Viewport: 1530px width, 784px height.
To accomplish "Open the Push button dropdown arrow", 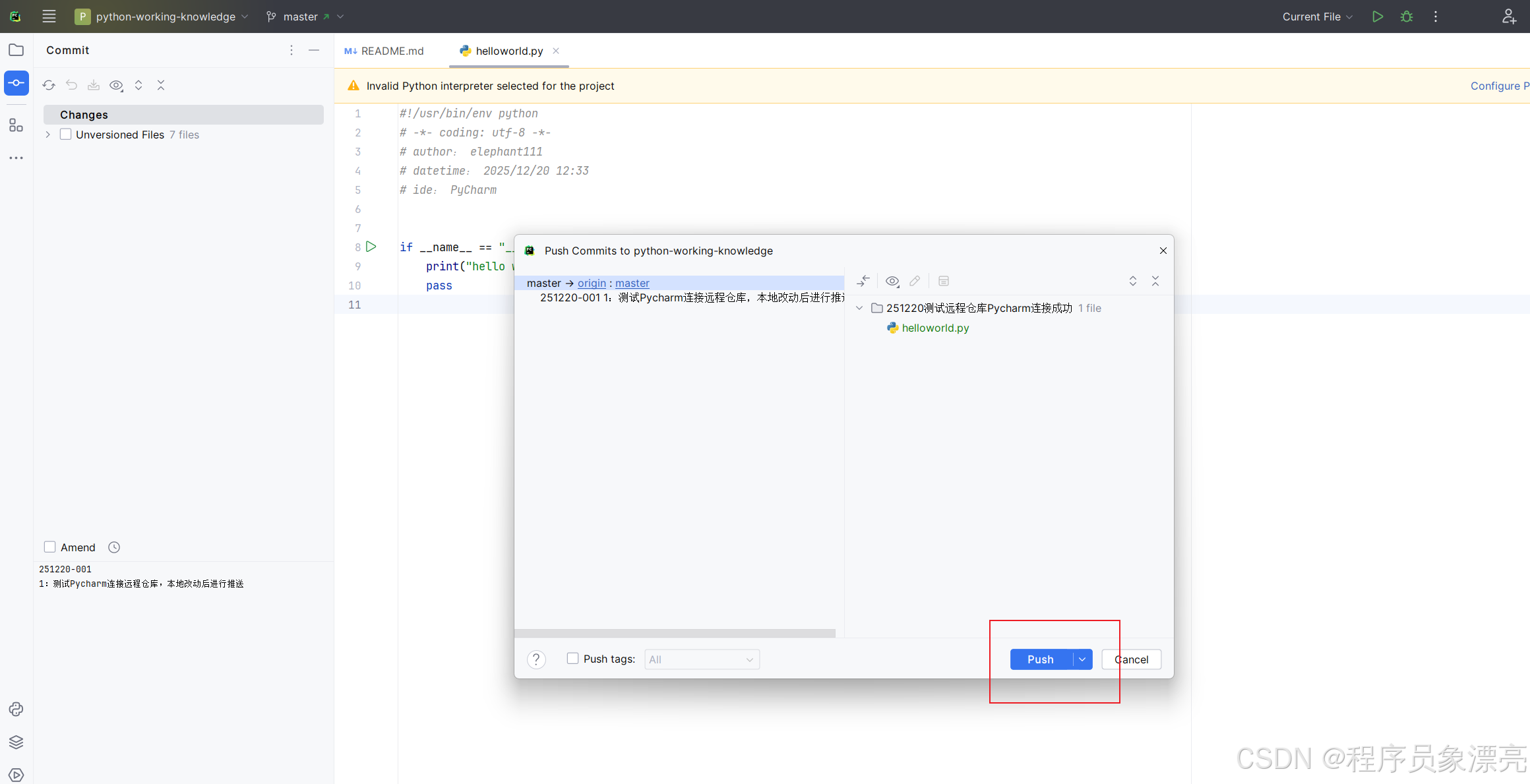I will pos(1082,659).
